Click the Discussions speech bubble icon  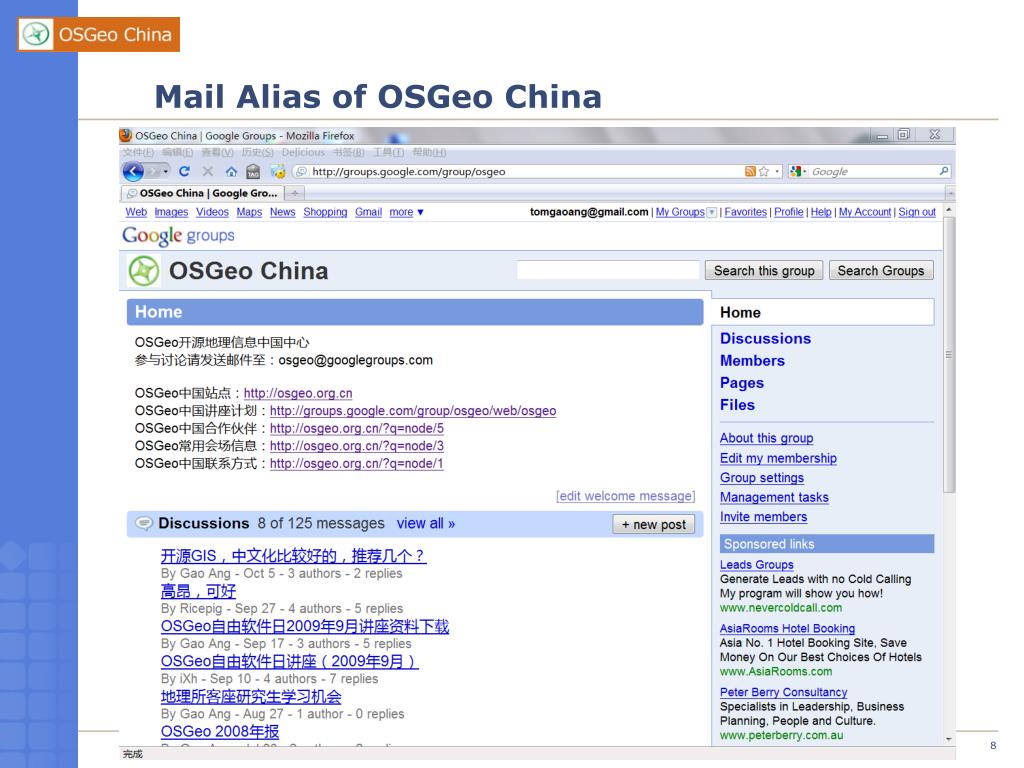pos(144,523)
